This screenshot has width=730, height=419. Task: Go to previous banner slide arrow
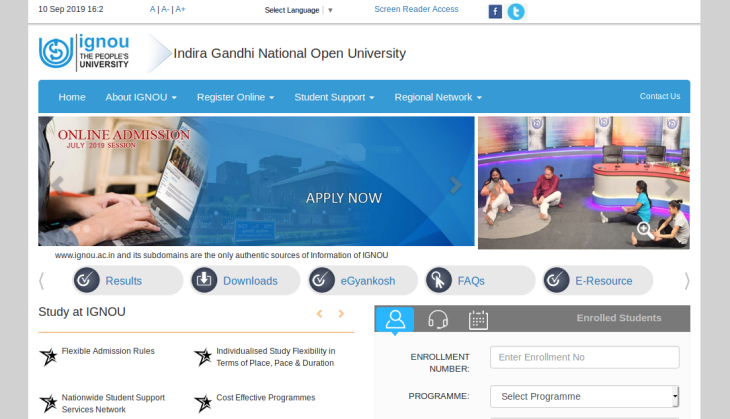pyautogui.click(x=57, y=185)
